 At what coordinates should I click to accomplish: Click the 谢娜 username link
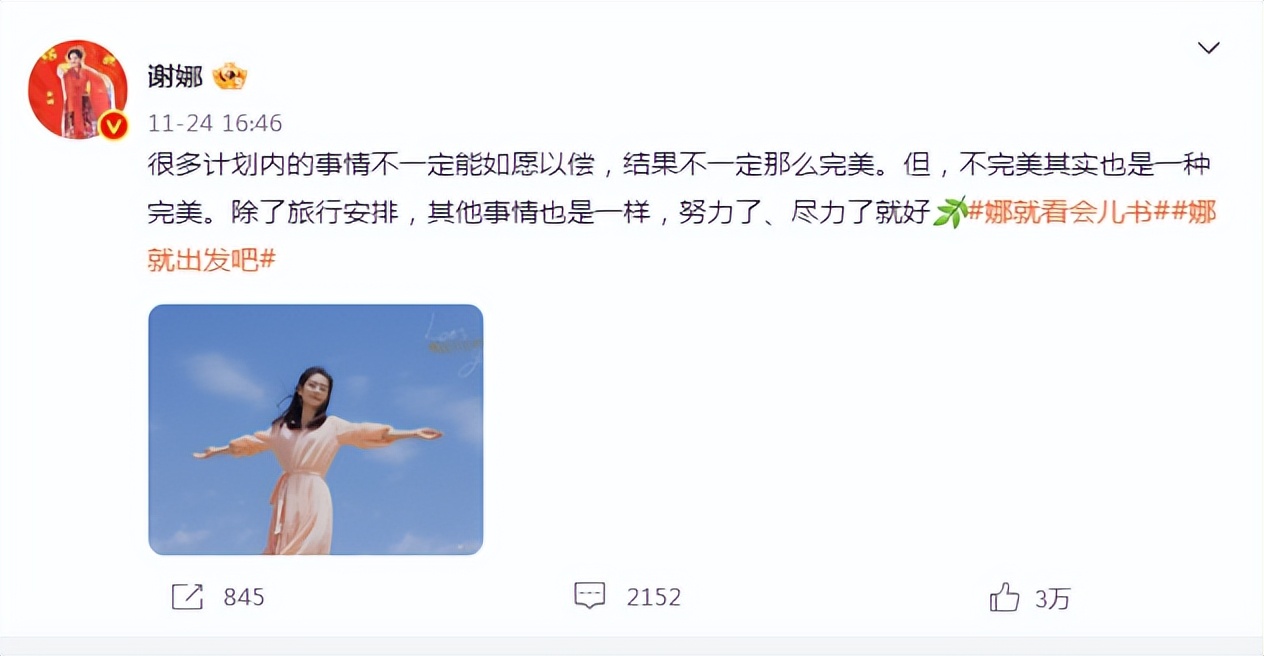click(x=175, y=76)
